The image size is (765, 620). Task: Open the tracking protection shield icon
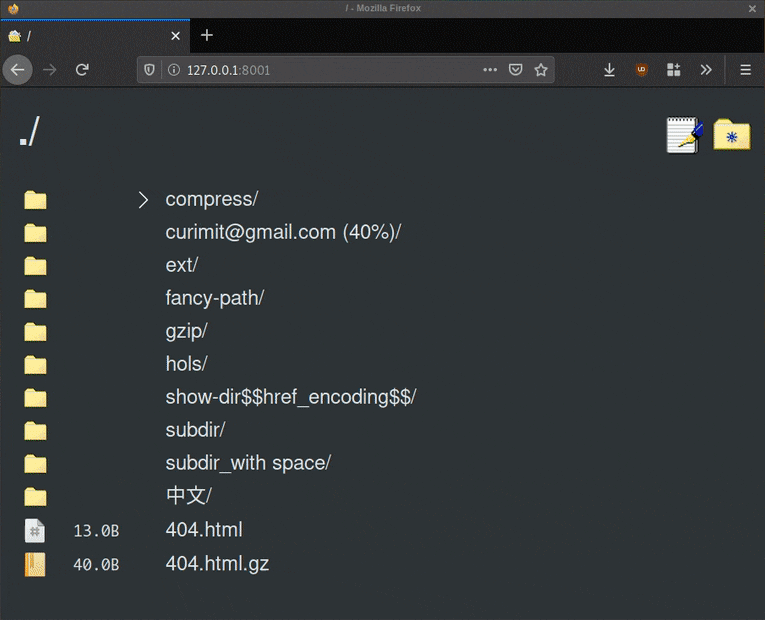149,70
